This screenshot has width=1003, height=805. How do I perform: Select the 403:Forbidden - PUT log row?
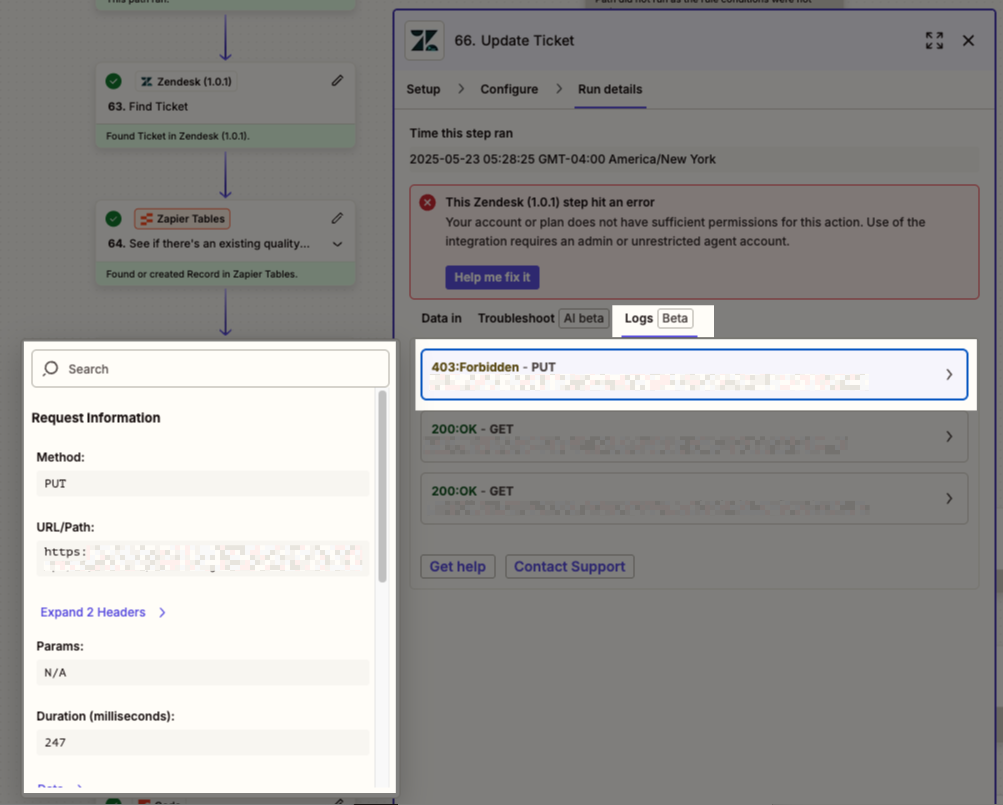pos(694,374)
